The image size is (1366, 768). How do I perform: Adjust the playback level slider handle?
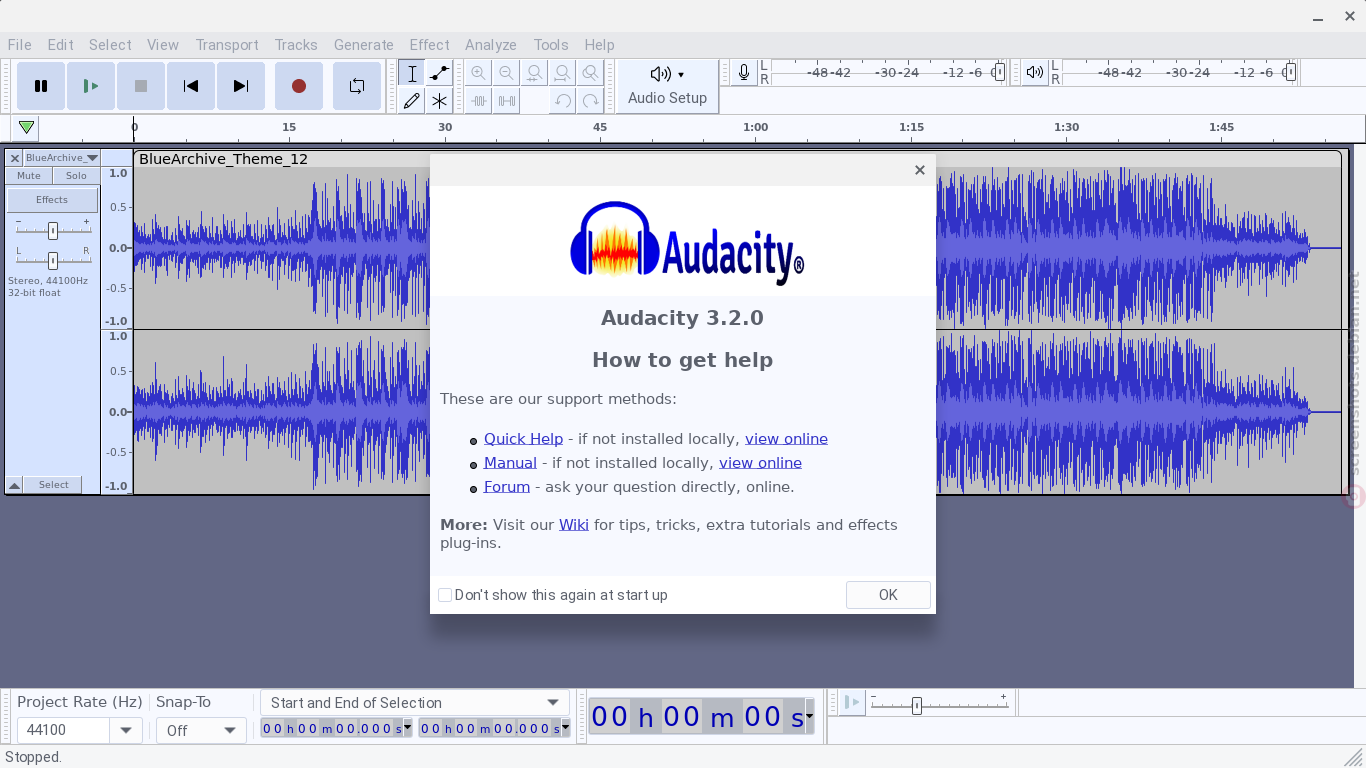tap(1290, 72)
